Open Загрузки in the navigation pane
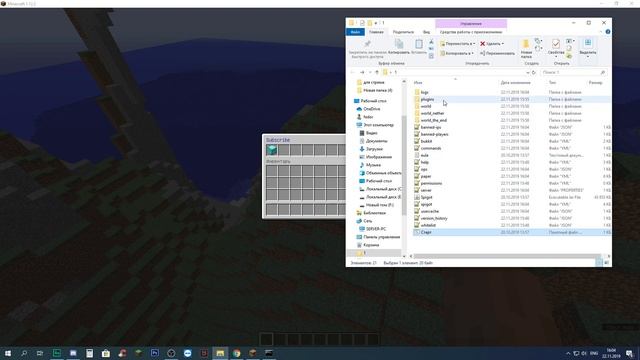 pyautogui.click(x=371, y=149)
